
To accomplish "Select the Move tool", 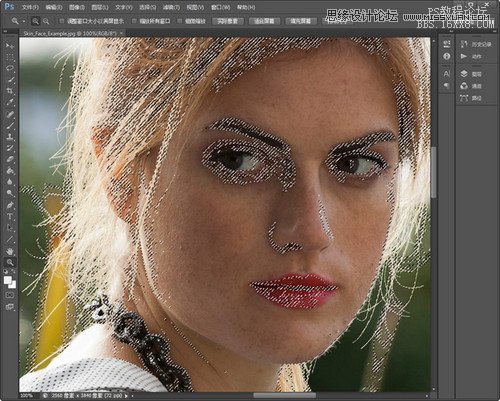I will pos(10,45).
